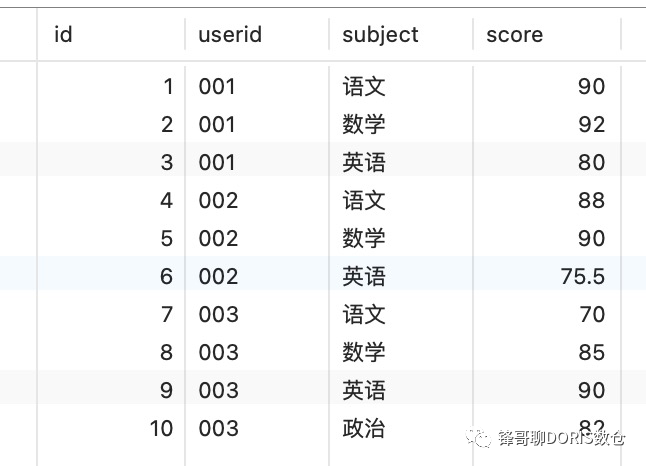Click the score 70 cell

591,315
